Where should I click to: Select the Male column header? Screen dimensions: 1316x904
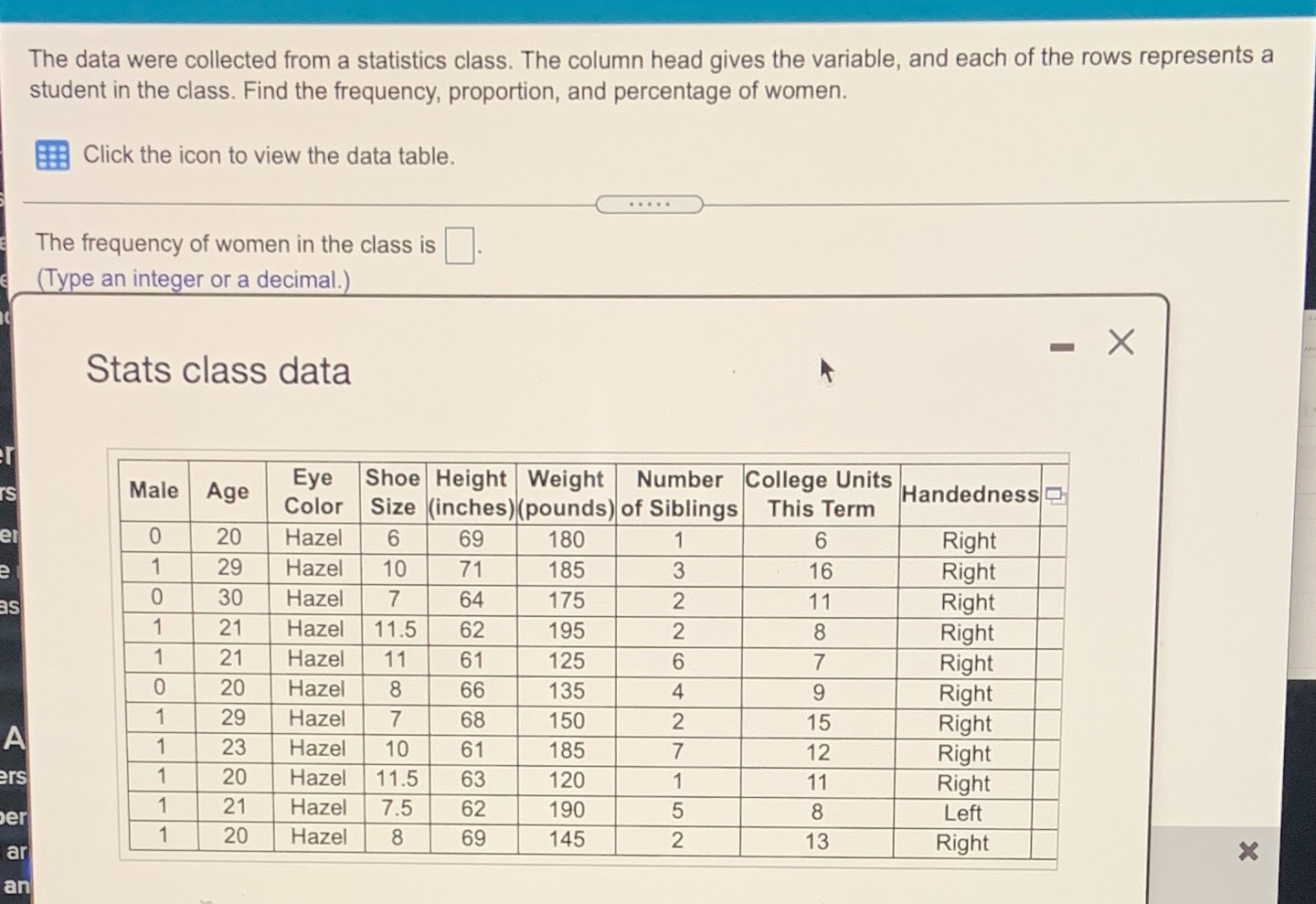coord(154,491)
